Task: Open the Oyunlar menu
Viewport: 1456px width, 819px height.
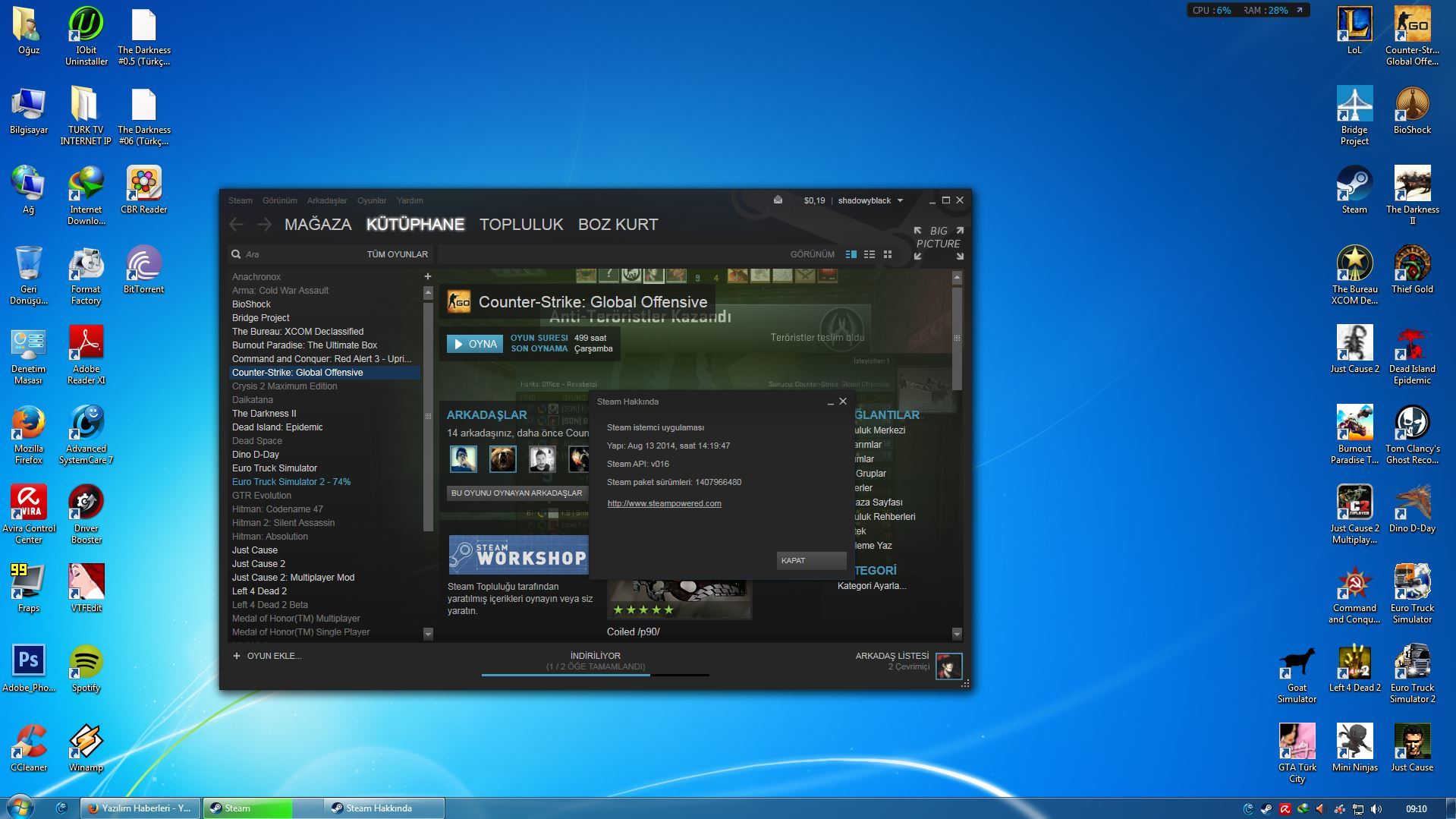Action: tap(372, 200)
